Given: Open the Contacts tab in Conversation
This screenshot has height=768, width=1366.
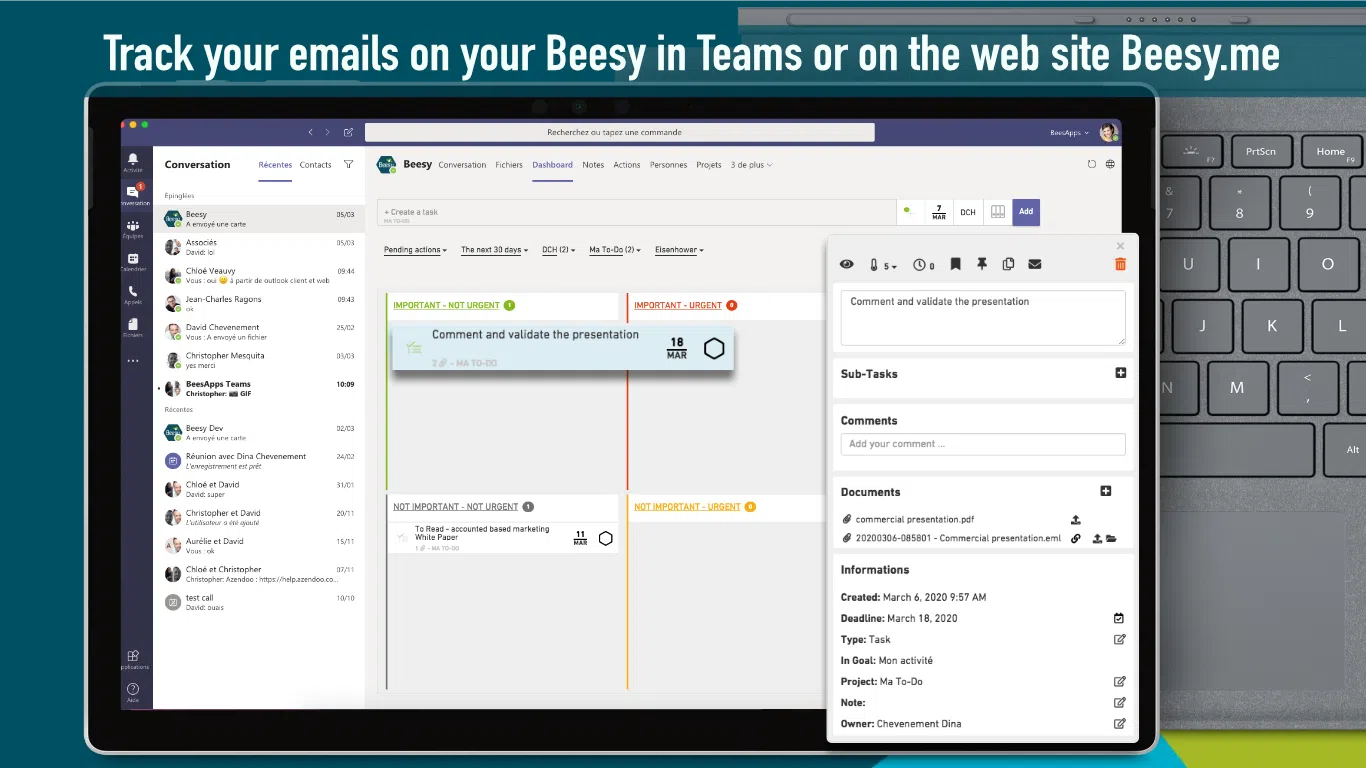Looking at the screenshot, I should [x=315, y=165].
